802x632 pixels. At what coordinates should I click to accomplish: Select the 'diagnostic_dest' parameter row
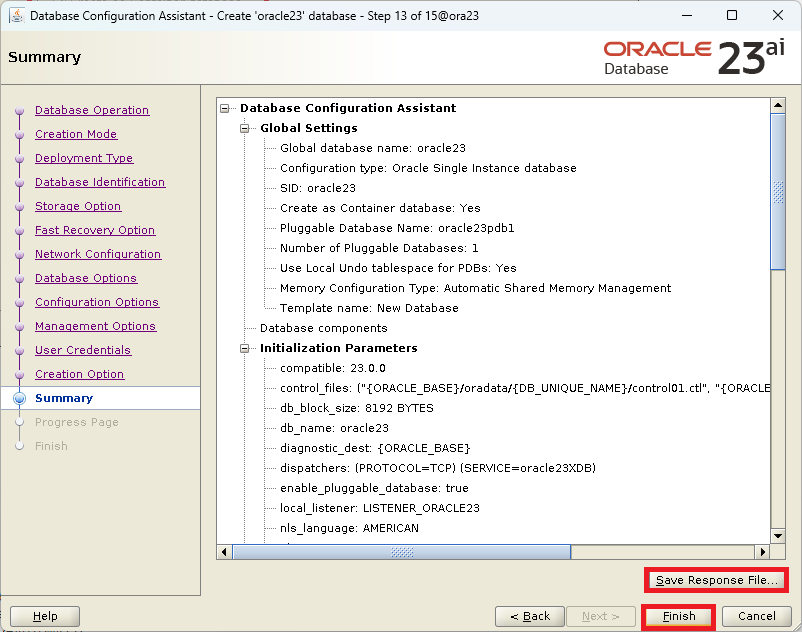tap(375, 448)
